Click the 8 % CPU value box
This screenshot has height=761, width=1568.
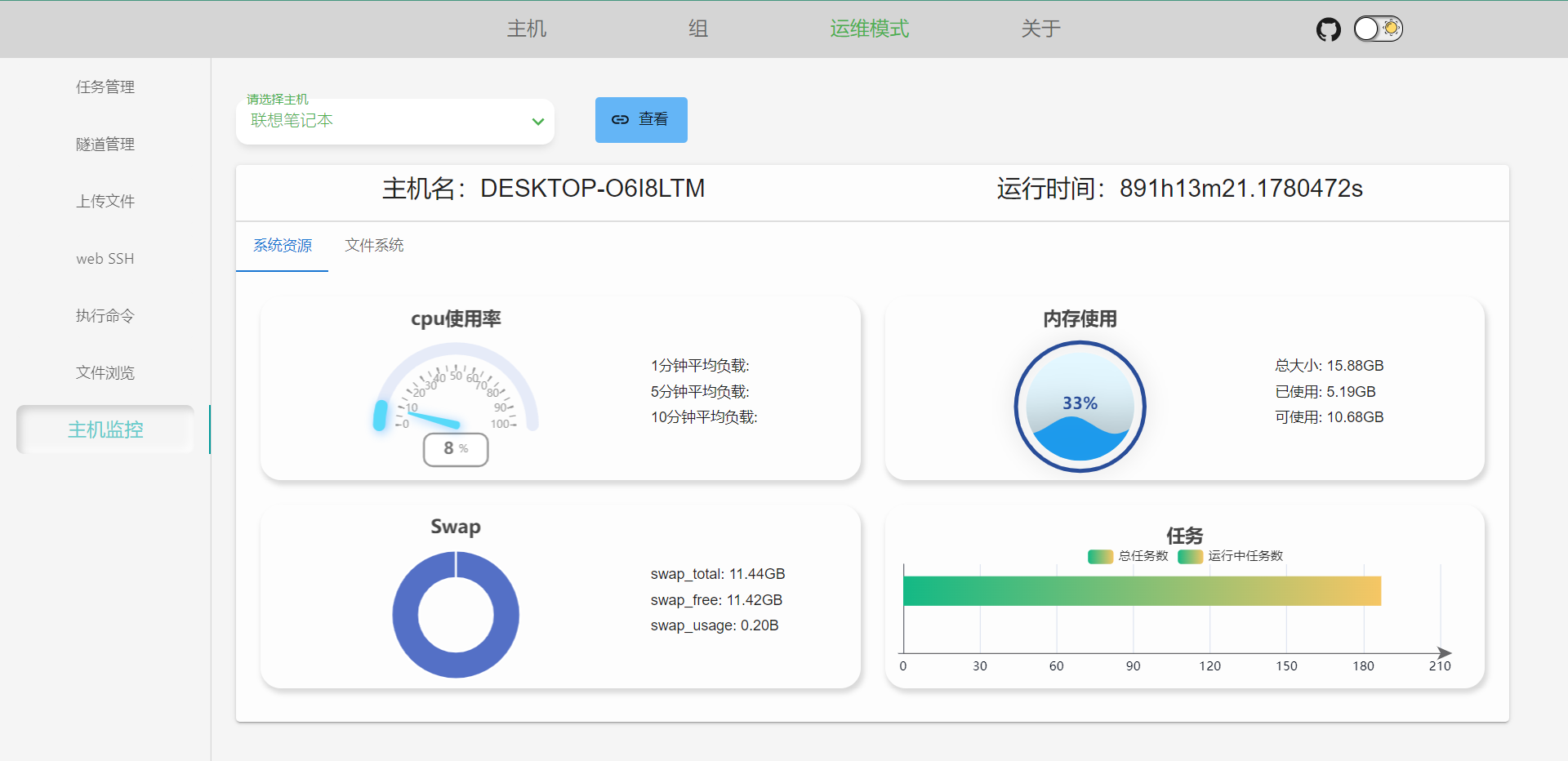pyautogui.click(x=456, y=449)
